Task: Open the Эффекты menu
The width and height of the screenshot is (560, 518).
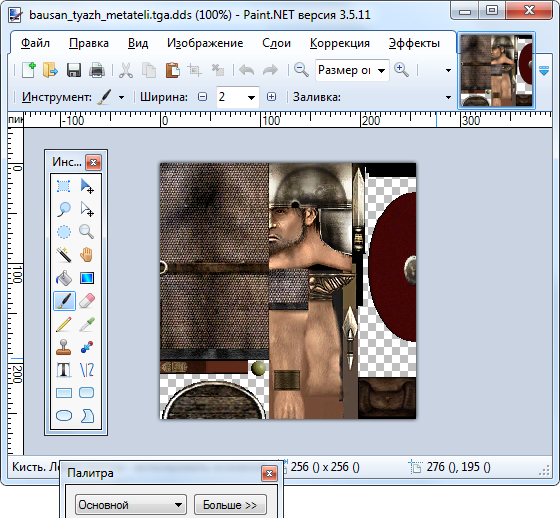Action: click(414, 43)
